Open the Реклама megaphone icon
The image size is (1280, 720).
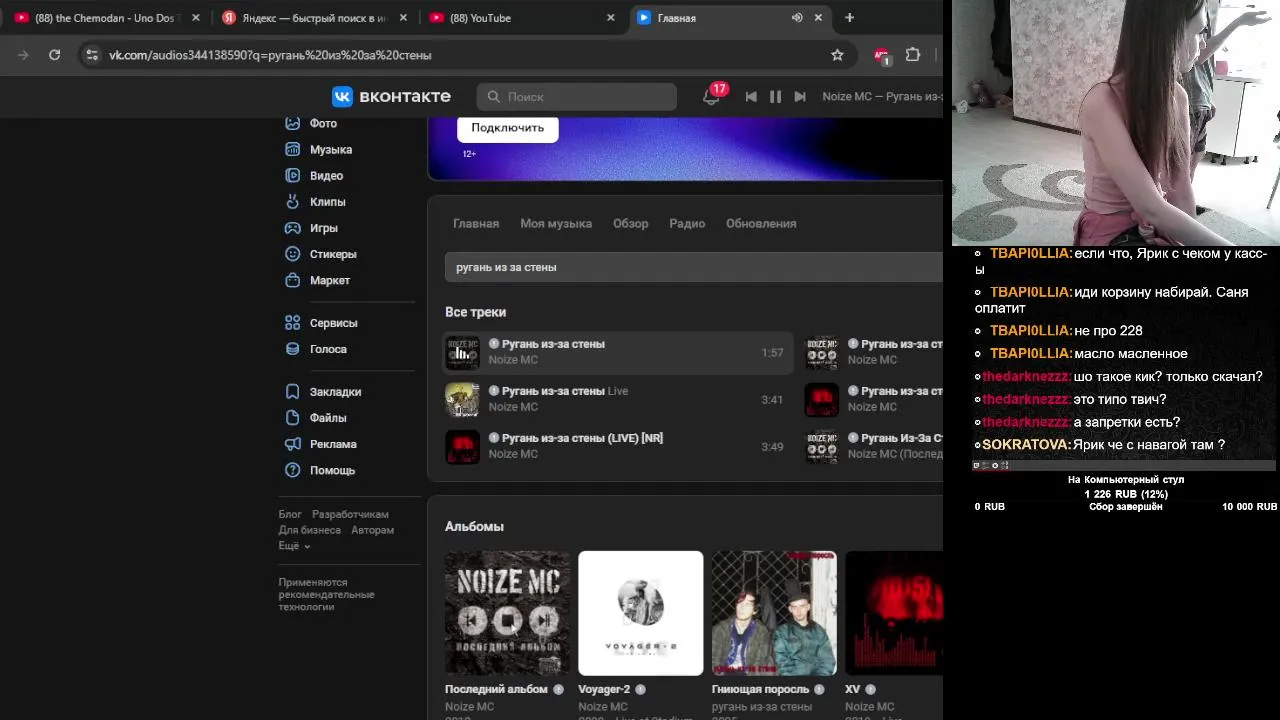(292, 443)
